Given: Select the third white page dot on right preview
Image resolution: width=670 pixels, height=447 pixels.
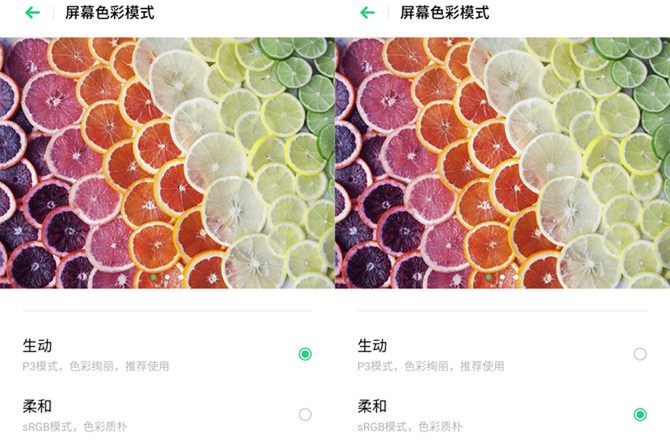Looking at the screenshot, I should pos(516,277).
